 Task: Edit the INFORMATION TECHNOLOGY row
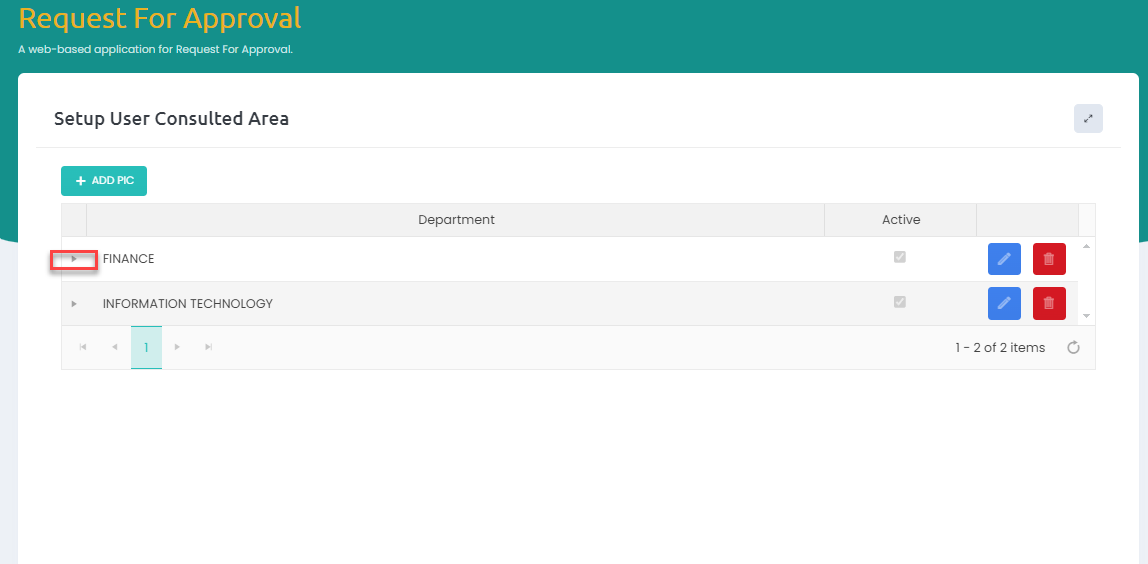click(1004, 303)
